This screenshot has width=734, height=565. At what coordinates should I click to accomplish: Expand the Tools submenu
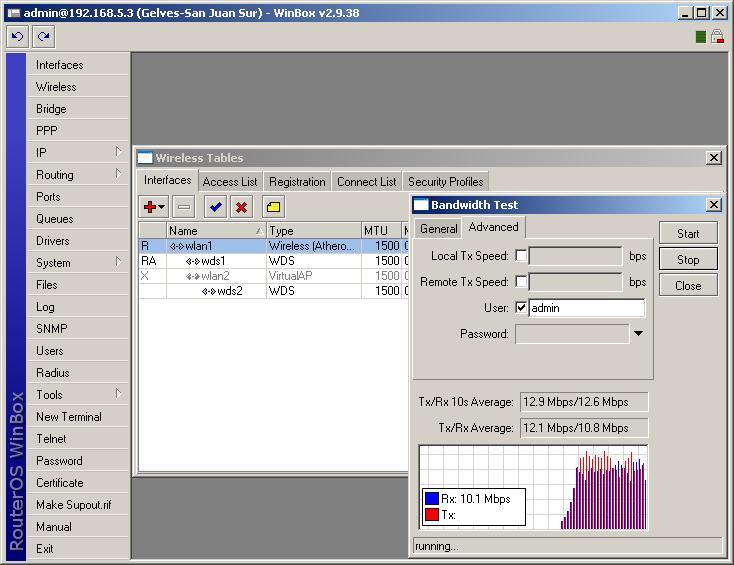118,394
